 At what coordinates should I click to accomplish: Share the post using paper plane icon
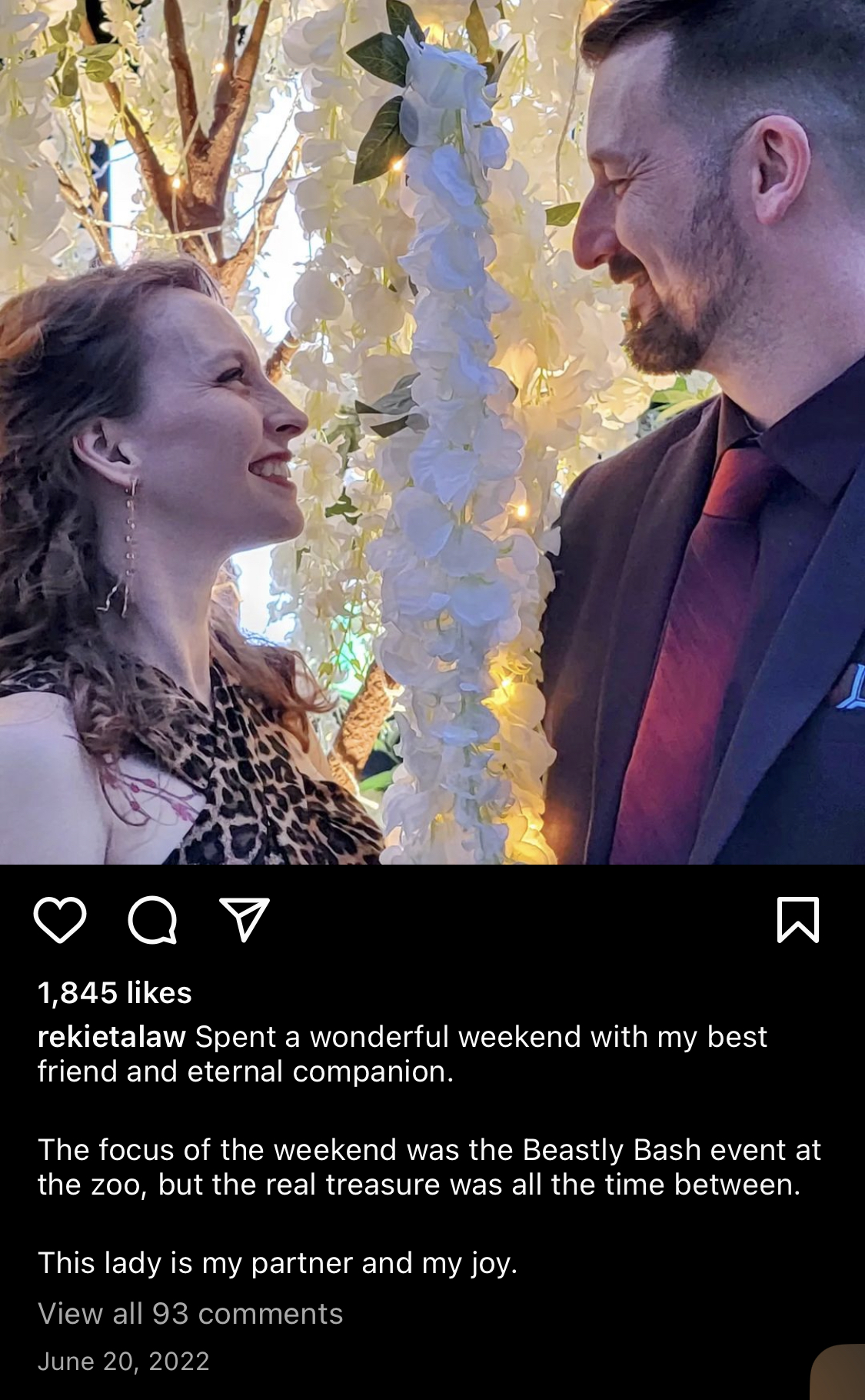coord(245,919)
